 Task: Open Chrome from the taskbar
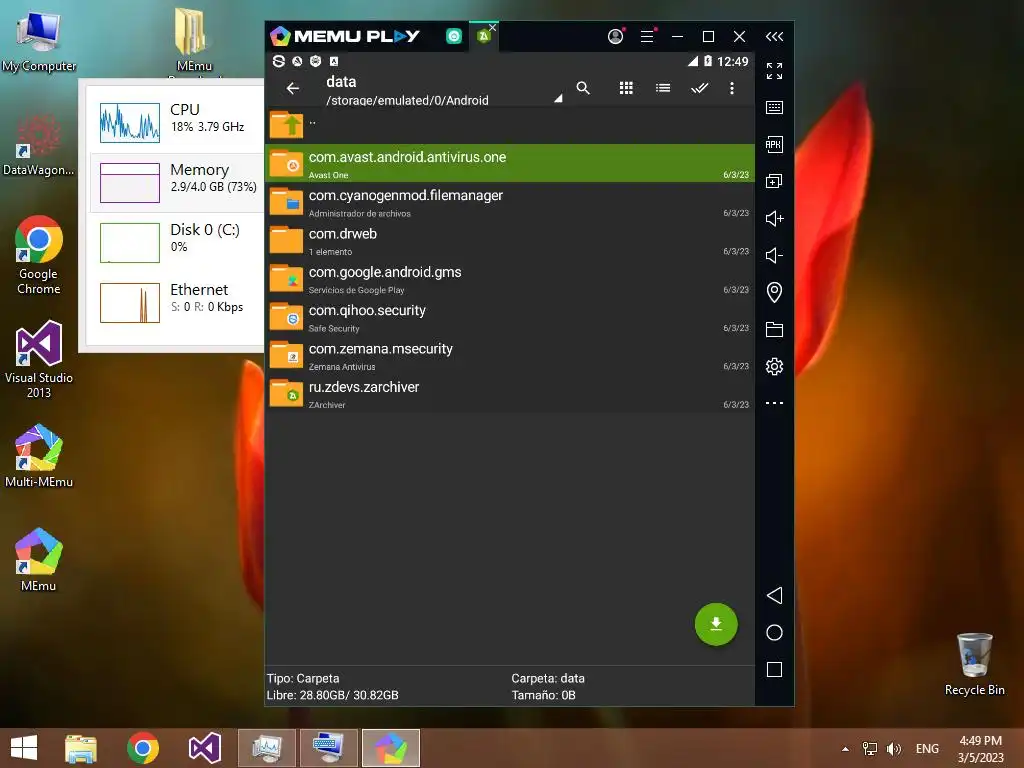[x=143, y=748]
